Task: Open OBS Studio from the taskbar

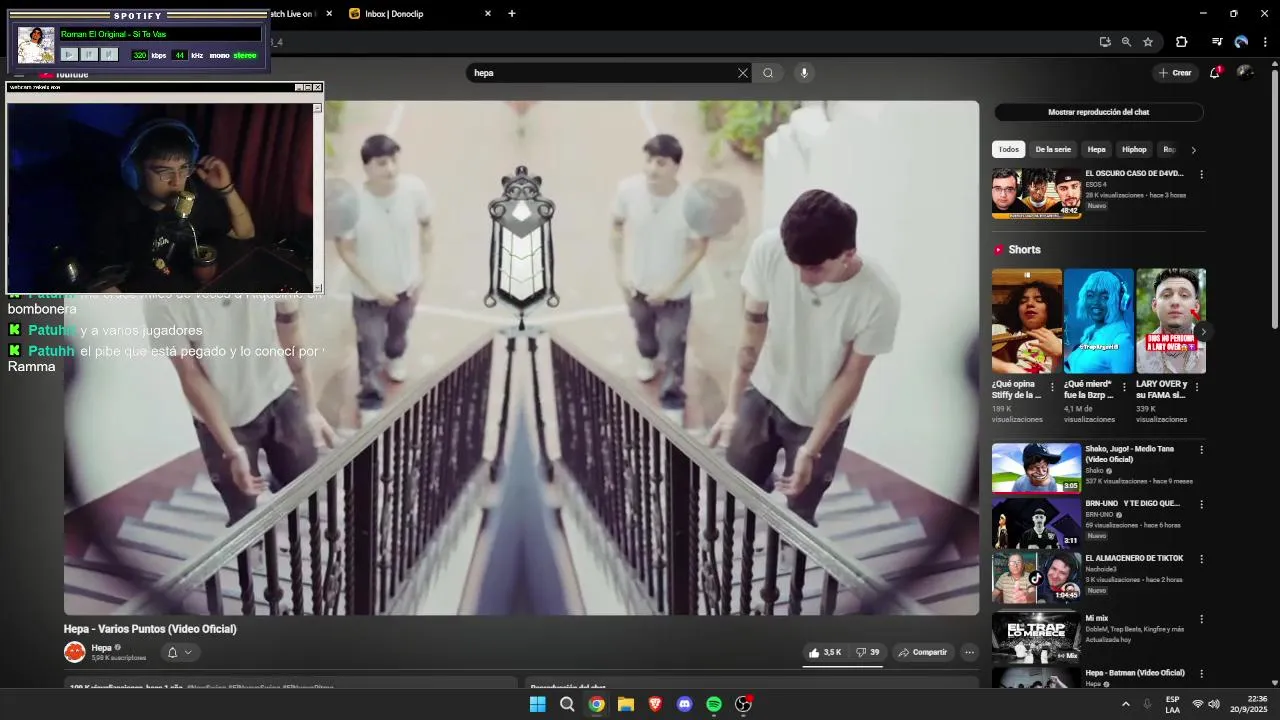Action: click(743, 704)
